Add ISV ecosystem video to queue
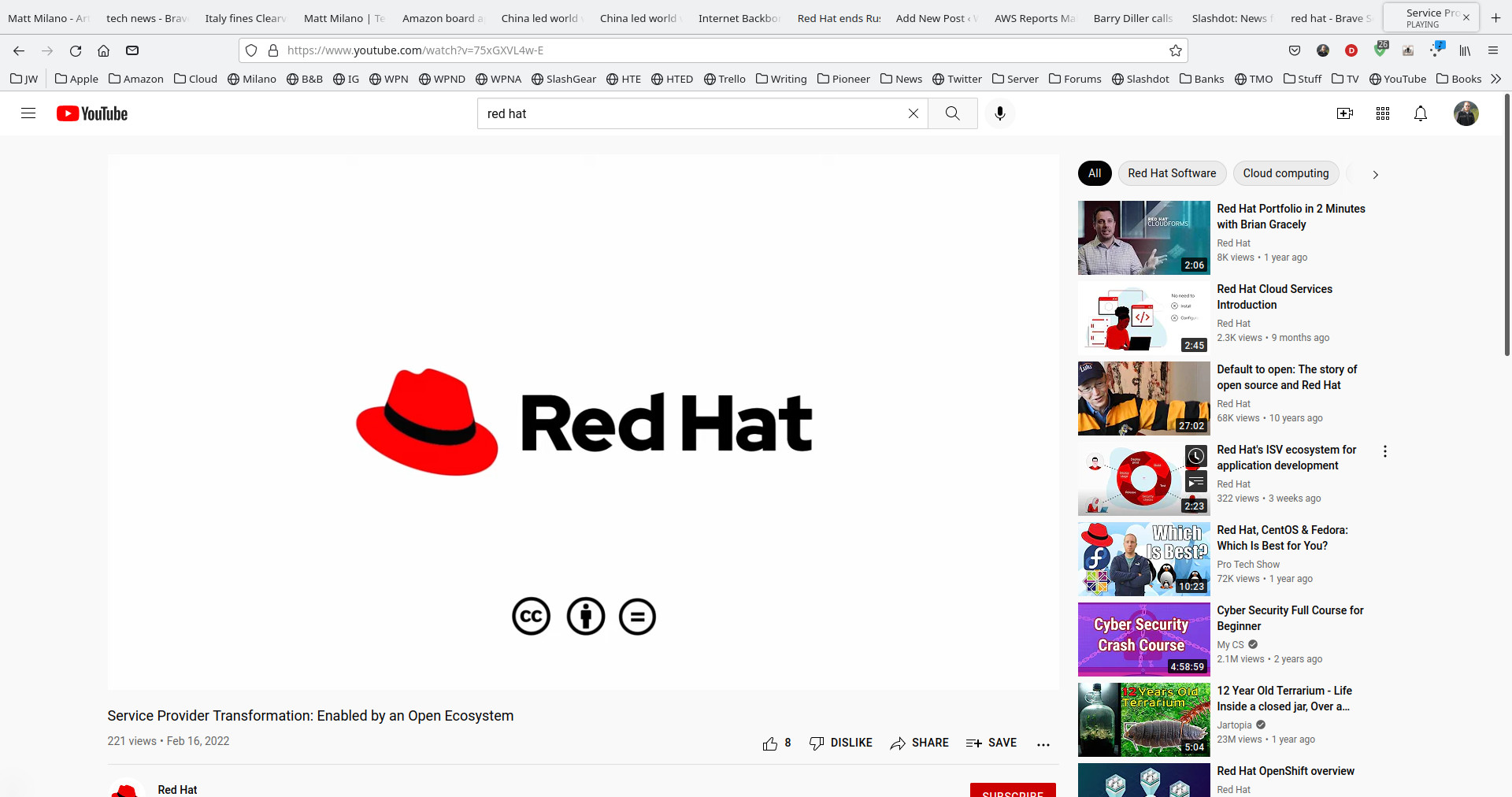Image resolution: width=1512 pixels, height=797 pixels. [1196, 481]
